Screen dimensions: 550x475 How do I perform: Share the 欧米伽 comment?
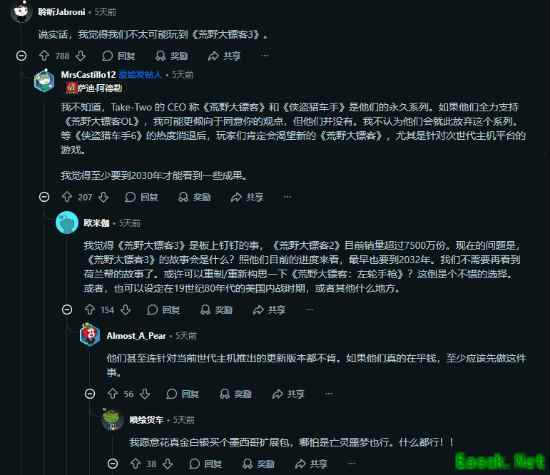pyautogui.click(x=269, y=310)
